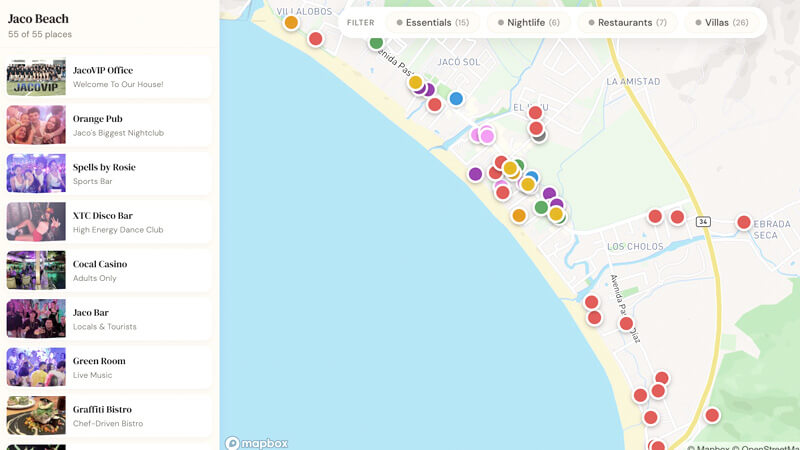Click the Orange Pub thumbnail photo
Viewport: 800px width, 450px height.
[36, 125]
